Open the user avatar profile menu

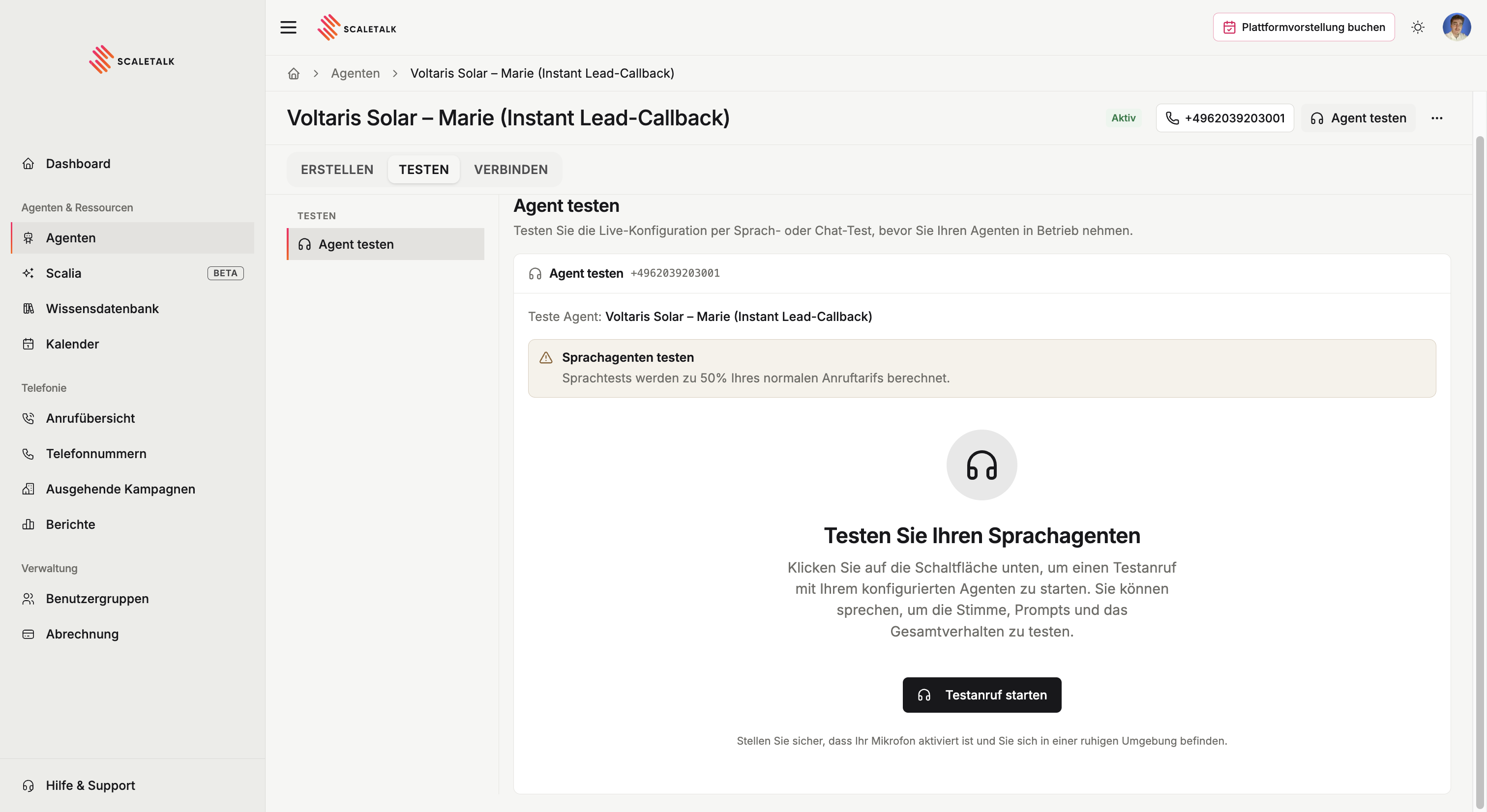pyautogui.click(x=1457, y=27)
